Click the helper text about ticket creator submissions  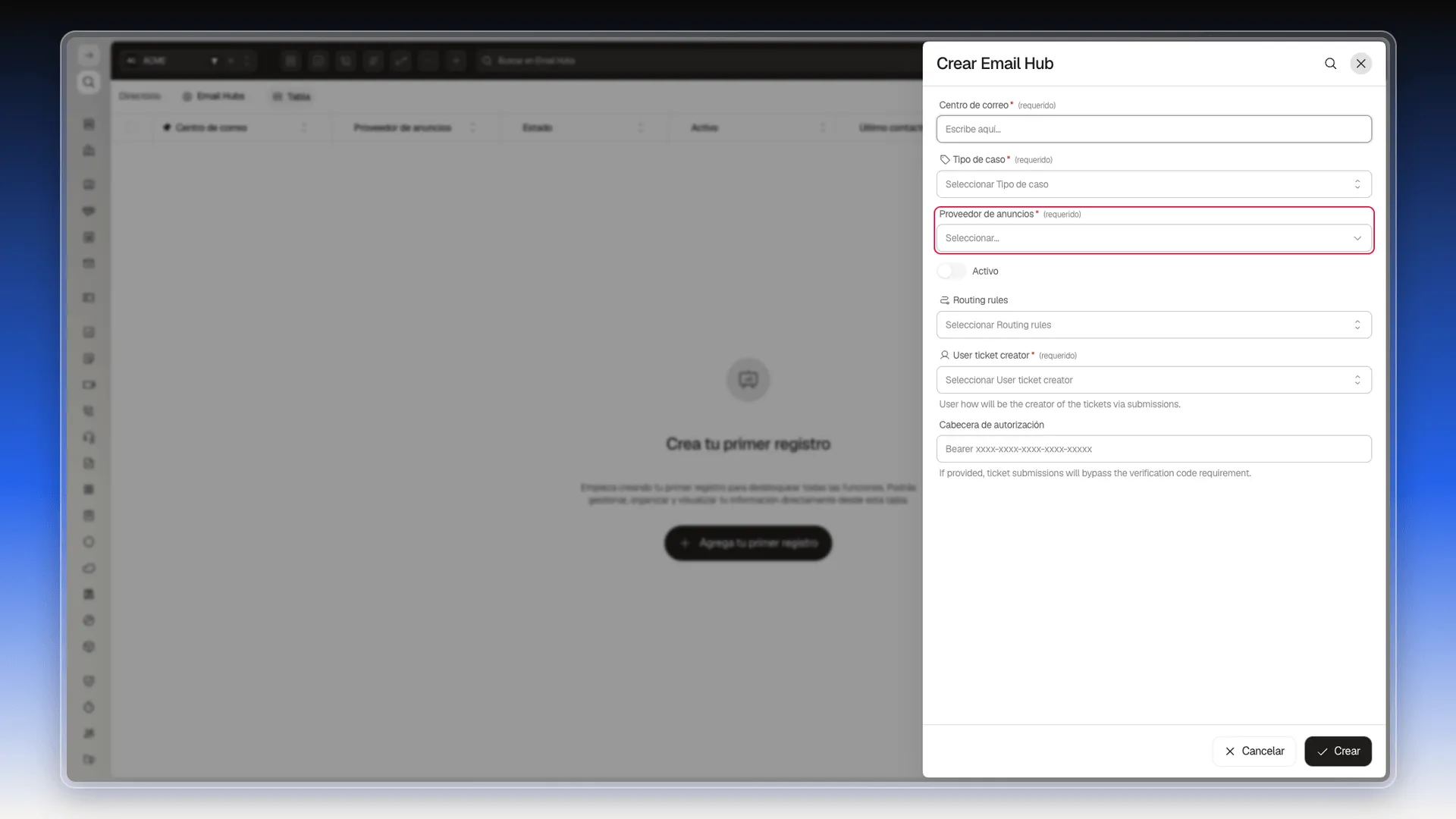coord(1059,404)
